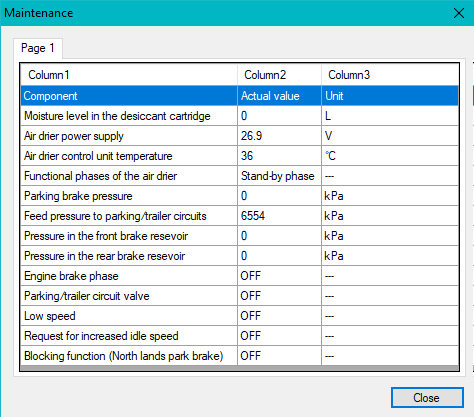Close the Maintenance dialog with X icon
This screenshot has width=474, height=417.
pyautogui.click(x=459, y=13)
